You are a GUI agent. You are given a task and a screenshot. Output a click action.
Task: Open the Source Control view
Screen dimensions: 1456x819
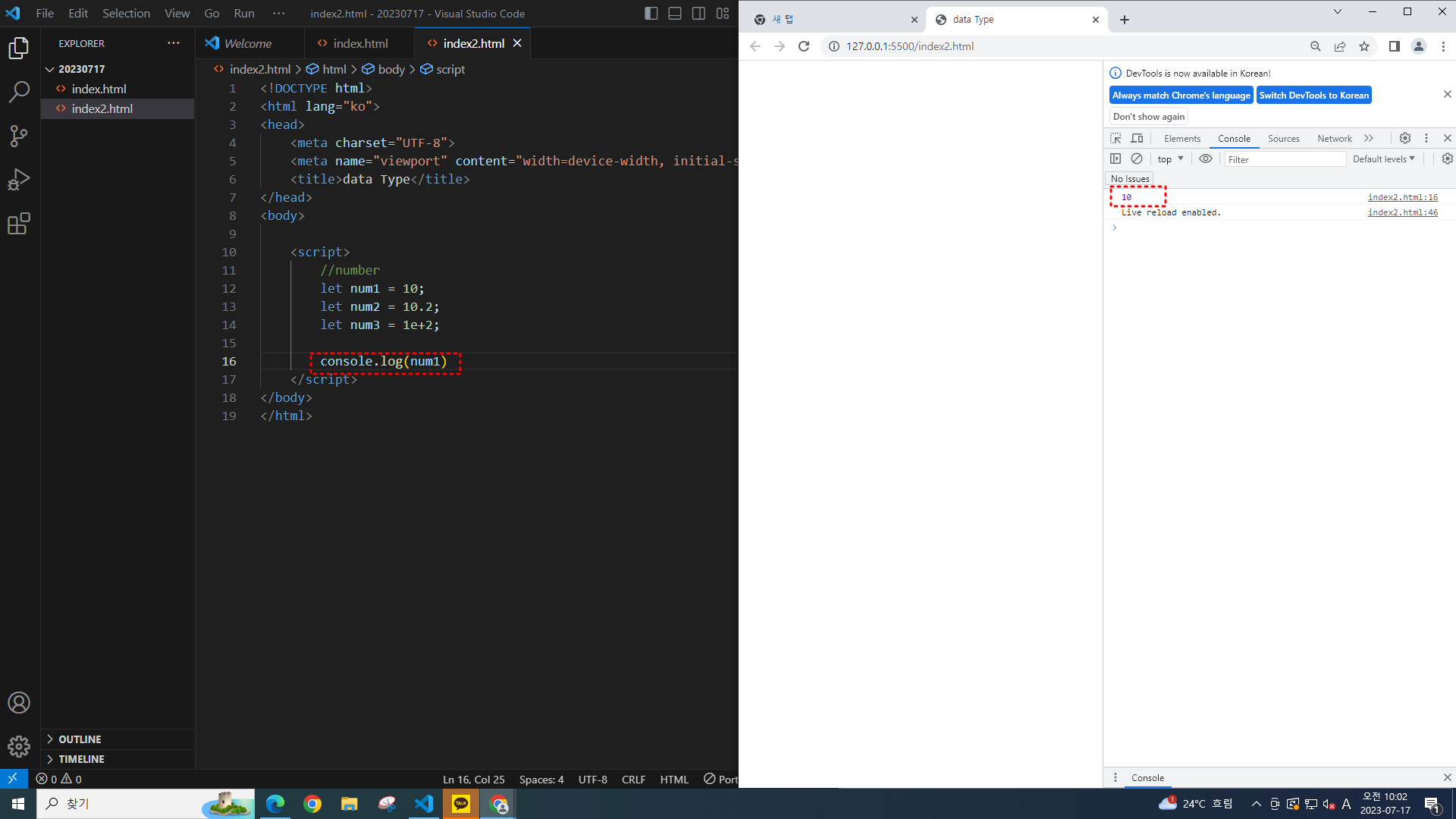19,136
